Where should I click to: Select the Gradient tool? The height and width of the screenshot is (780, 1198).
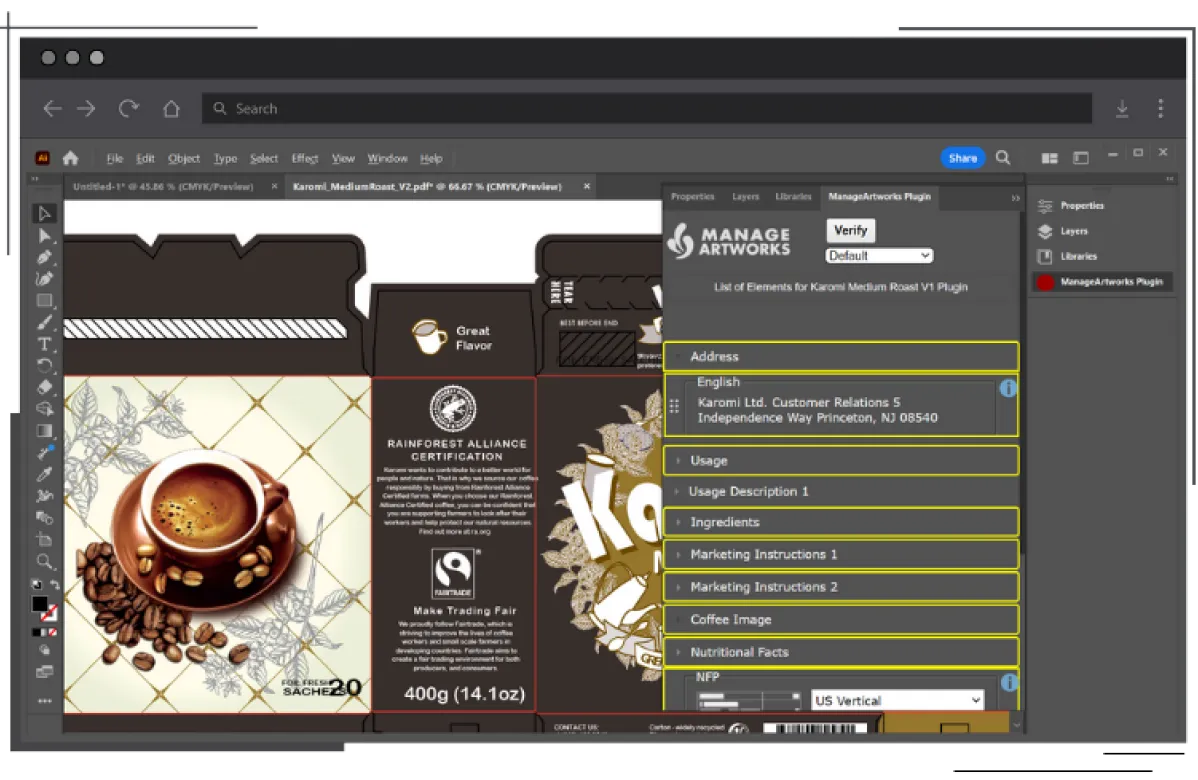pyautogui.click(x=44, y=431)
